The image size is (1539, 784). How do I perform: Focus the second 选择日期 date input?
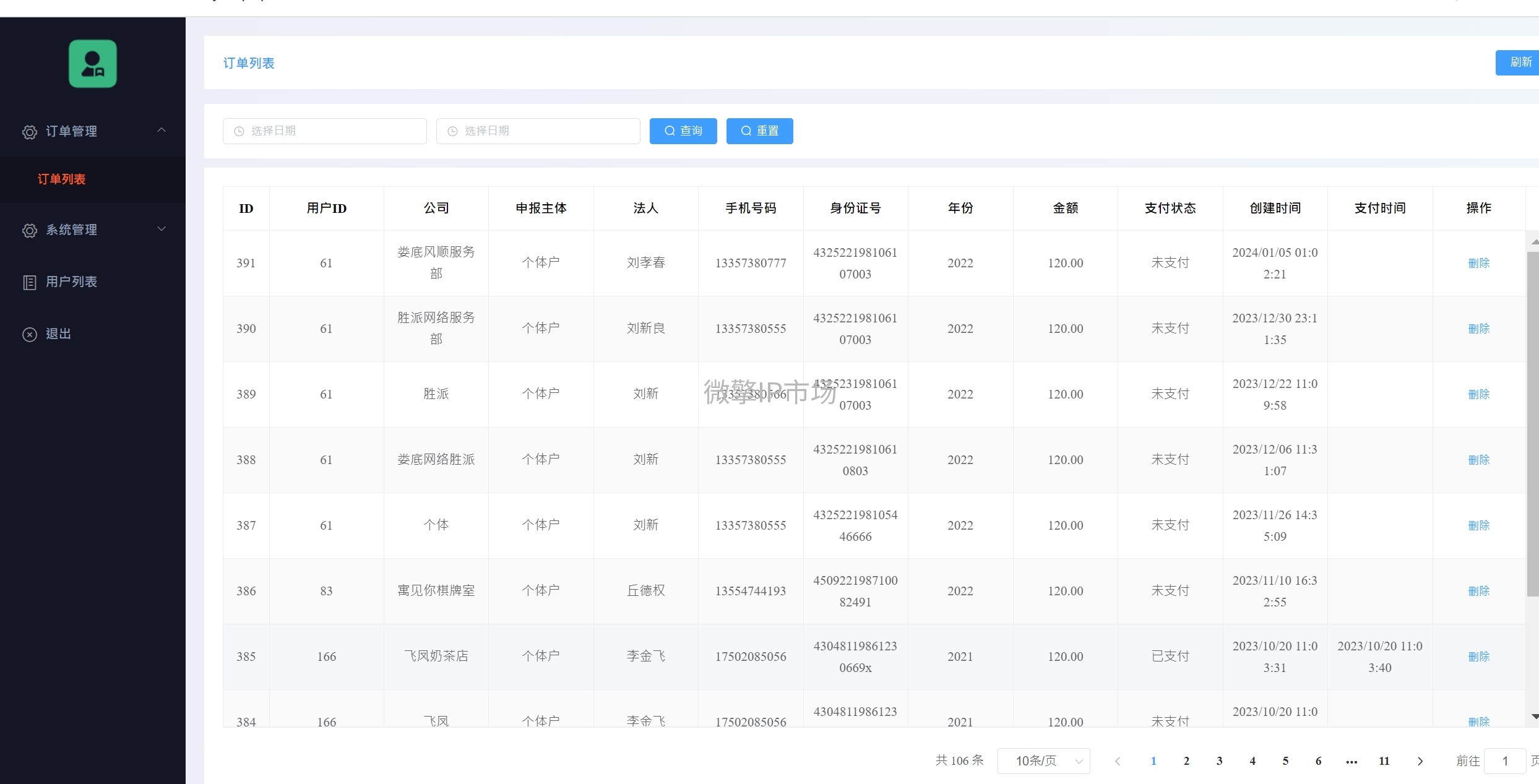click(538, 131)
